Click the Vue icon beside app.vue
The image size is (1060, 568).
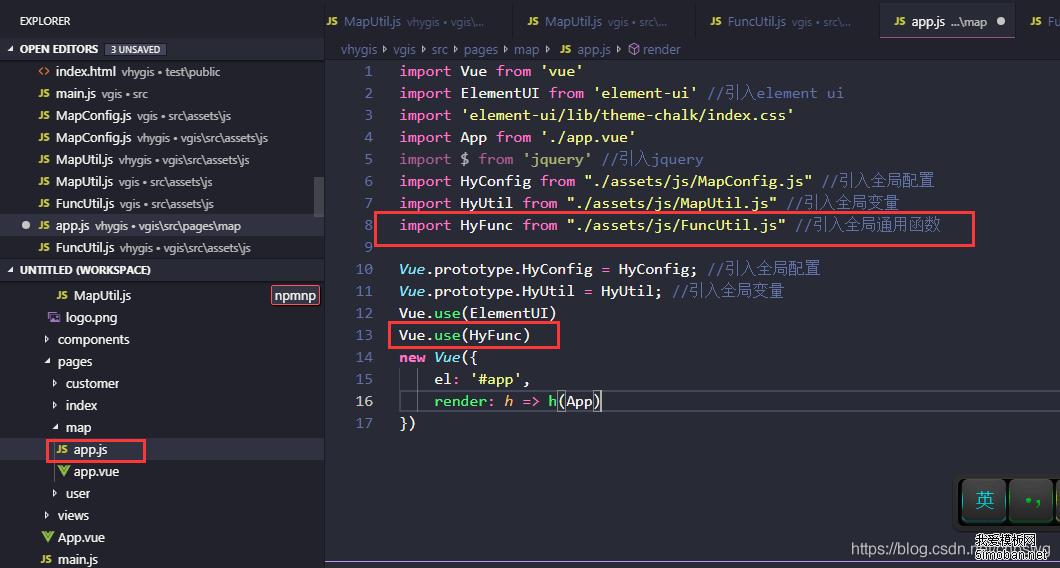point(63,472)
